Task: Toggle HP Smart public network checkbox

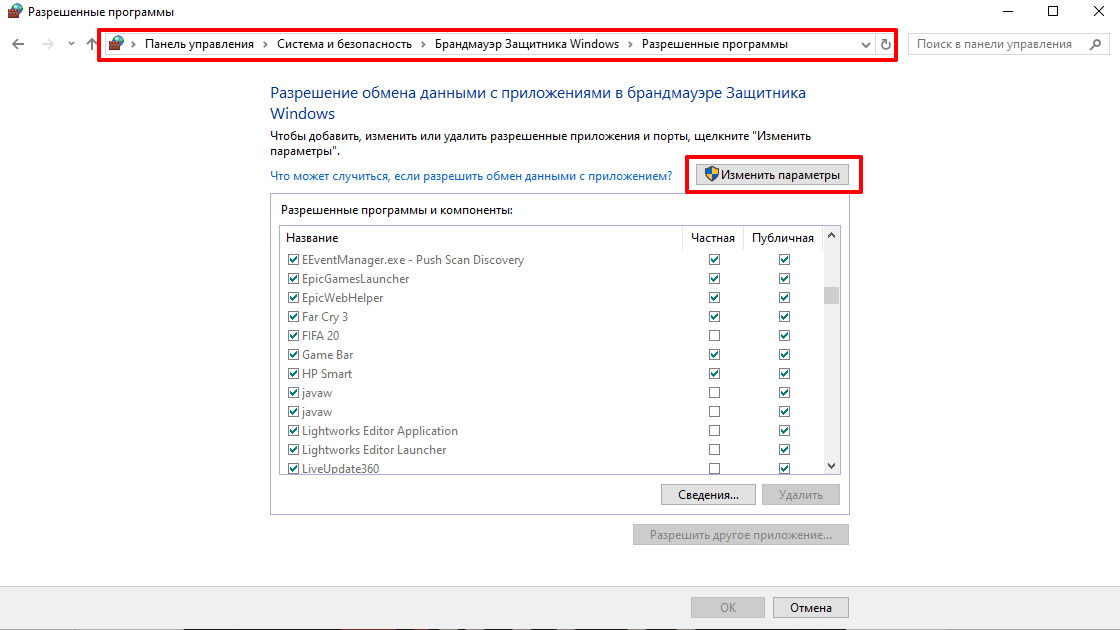Action: (x=784, y=374)
